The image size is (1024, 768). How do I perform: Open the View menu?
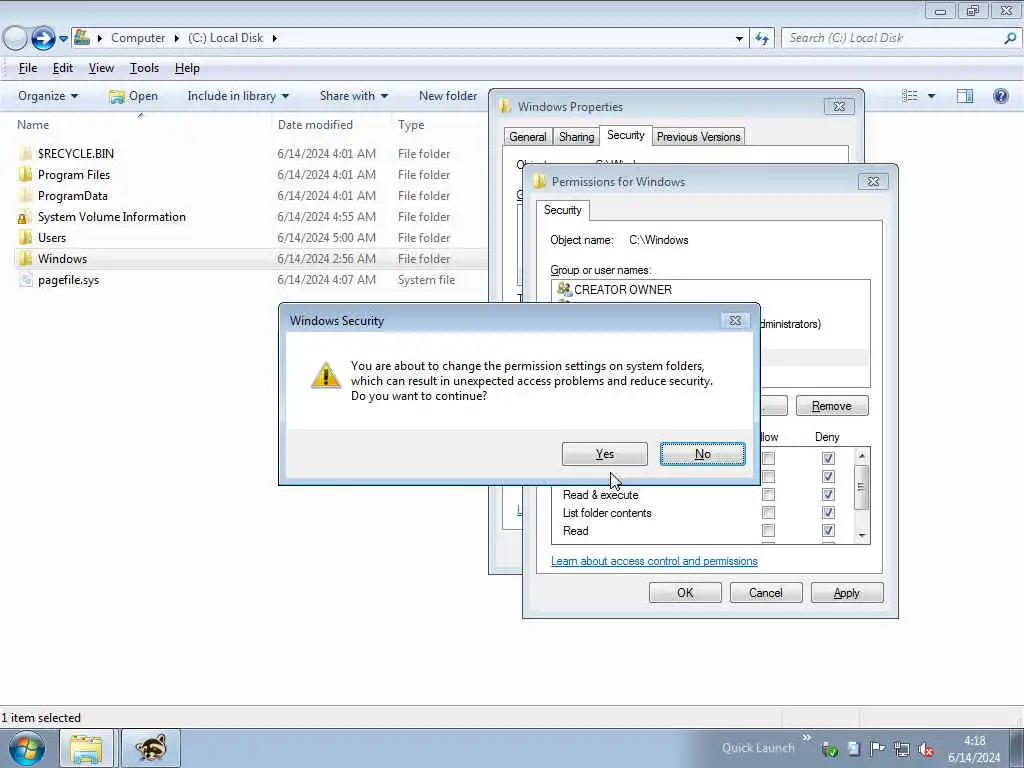[x=101, y=68]
